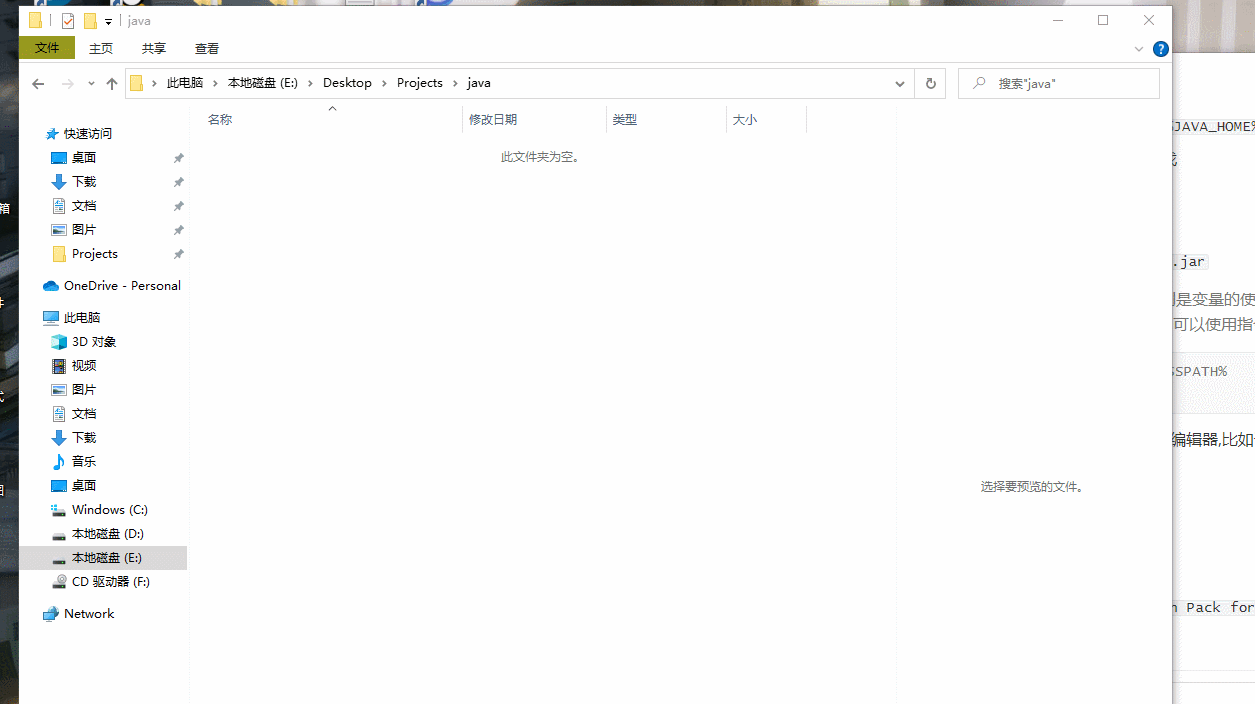Image resolution: width=1255 pixels, height=704 pixels.
Task: Open the recent locations dropdown arrow
Action: [x=91, y=84]
